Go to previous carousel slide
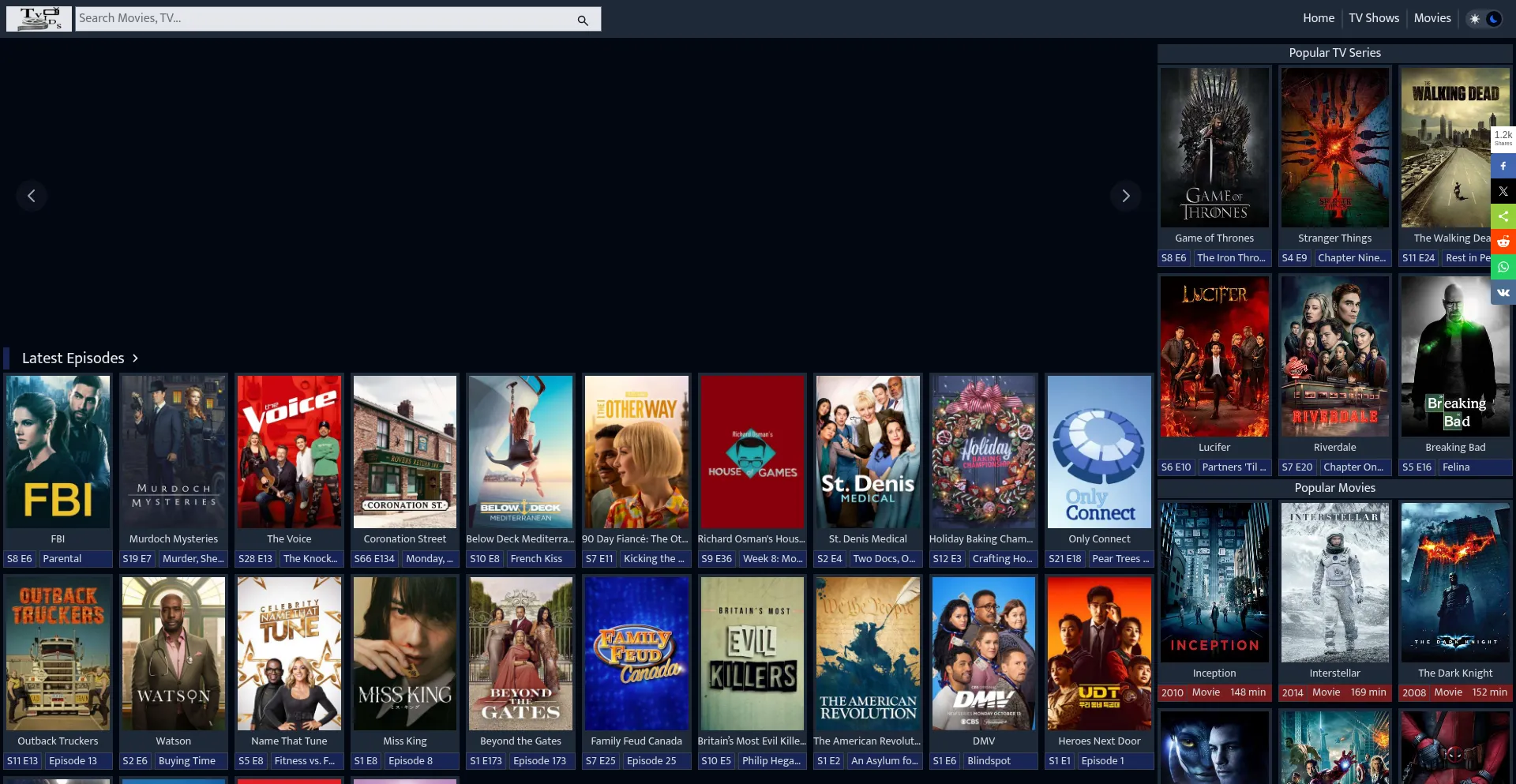The height and width of the screenshot is (784, 1516). pos(32,196)
